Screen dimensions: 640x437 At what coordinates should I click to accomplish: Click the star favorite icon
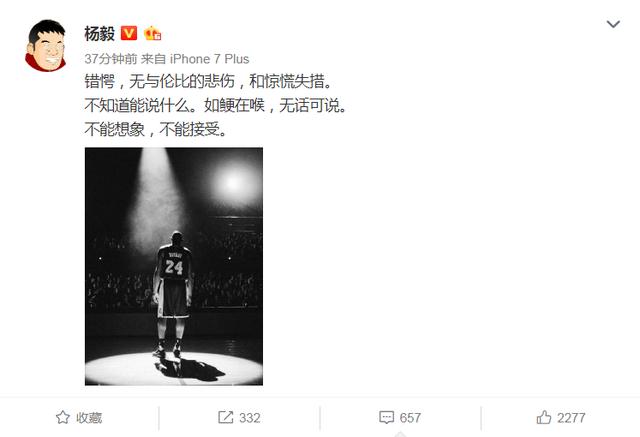pos(63,417)
